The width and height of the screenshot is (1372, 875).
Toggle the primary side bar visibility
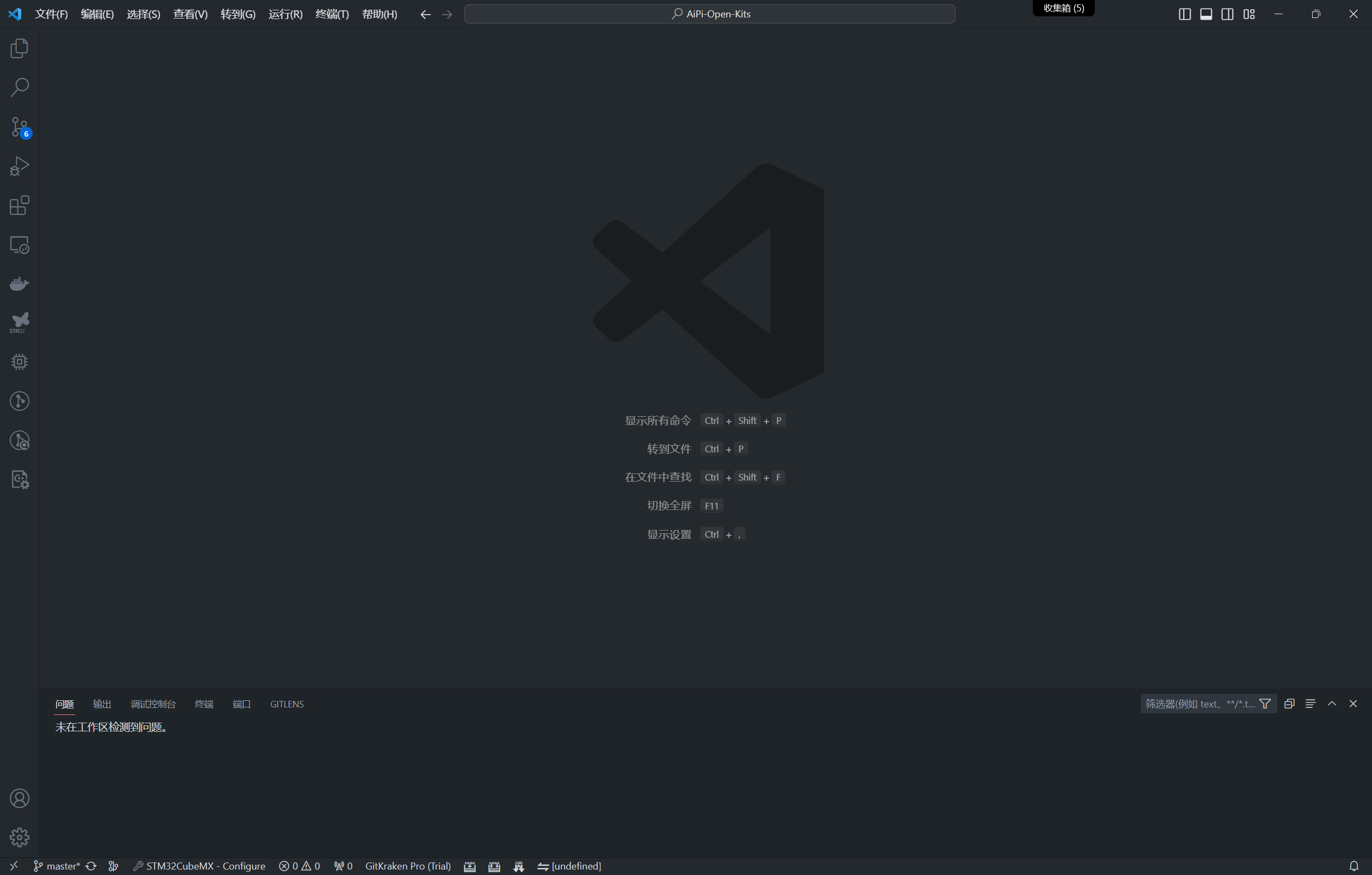[x=1185, y=14]
